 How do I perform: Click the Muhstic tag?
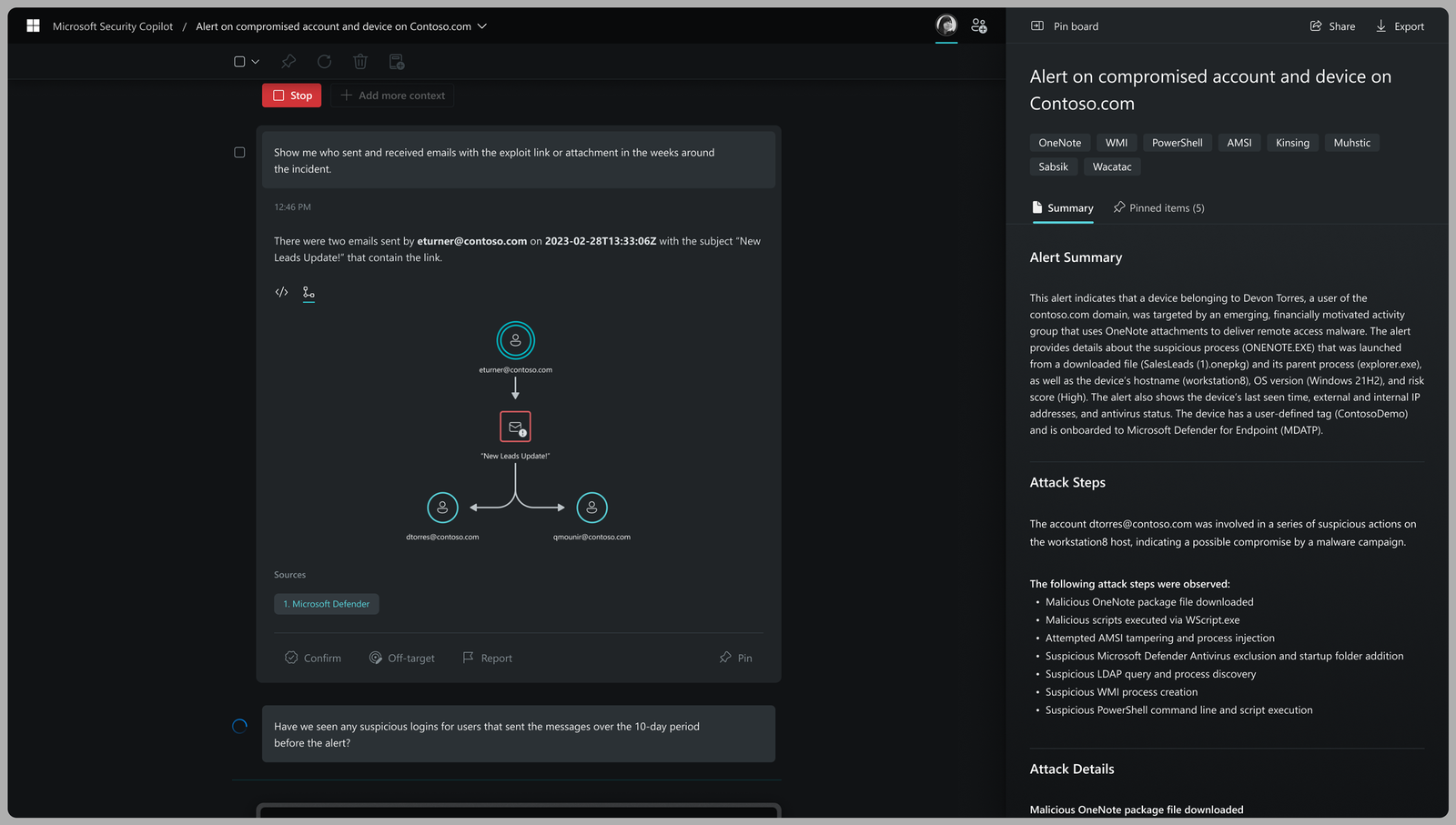click(1352, 143)
